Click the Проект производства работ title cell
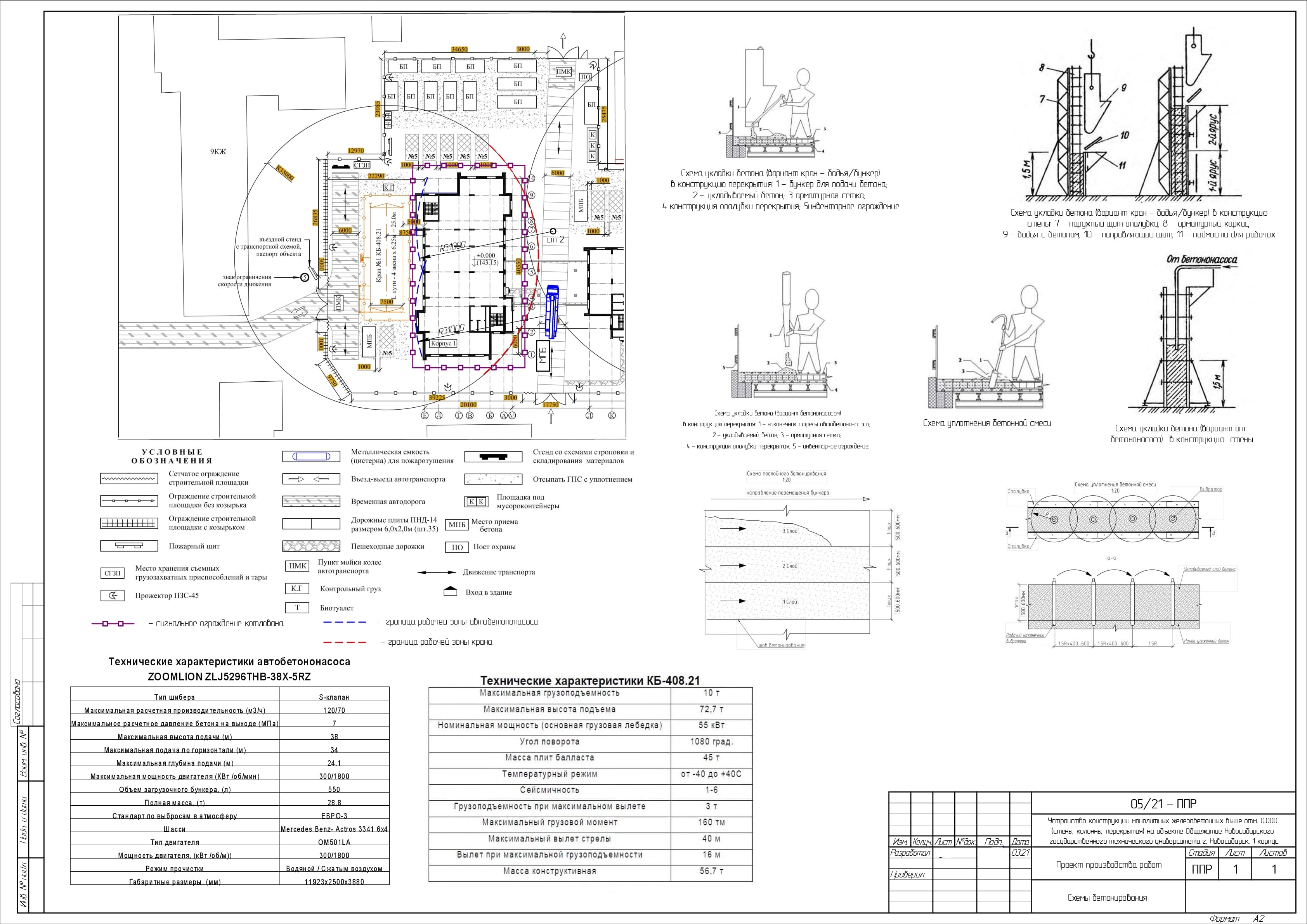Screen dimensions: 1307x924 [x=1109, y=865]
